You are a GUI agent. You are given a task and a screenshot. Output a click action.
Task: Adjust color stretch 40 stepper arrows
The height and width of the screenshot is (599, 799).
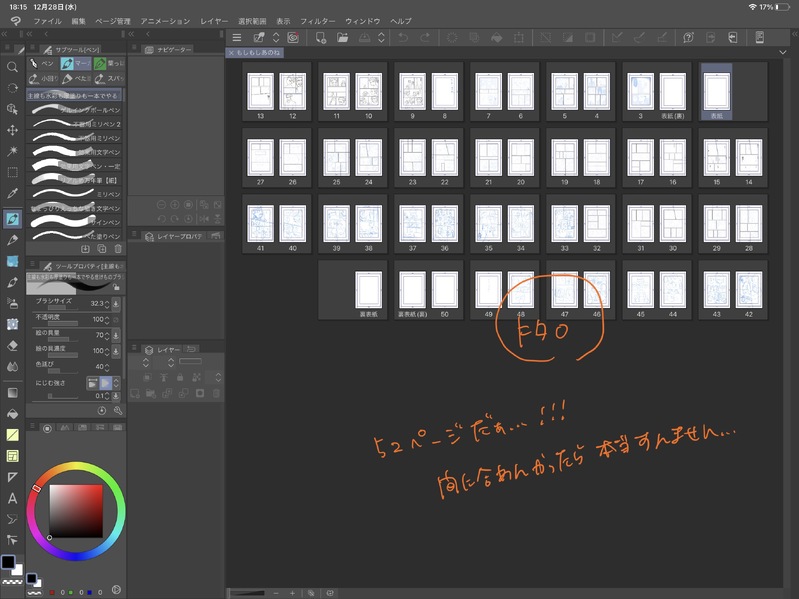click(x=107, y=367)
